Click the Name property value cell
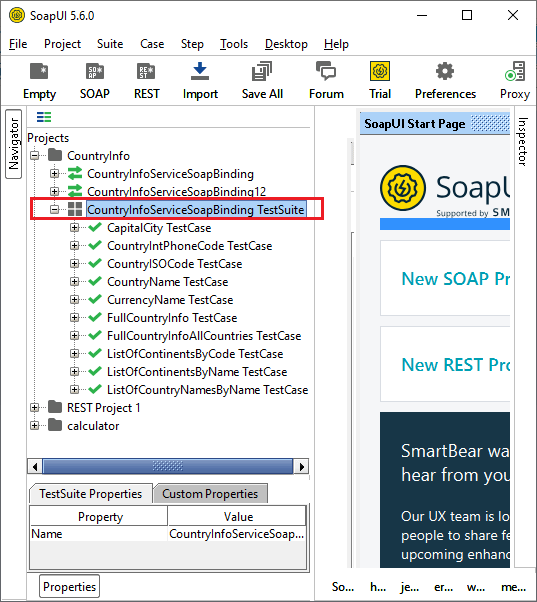The image size is (537, 602). point(236,534)
